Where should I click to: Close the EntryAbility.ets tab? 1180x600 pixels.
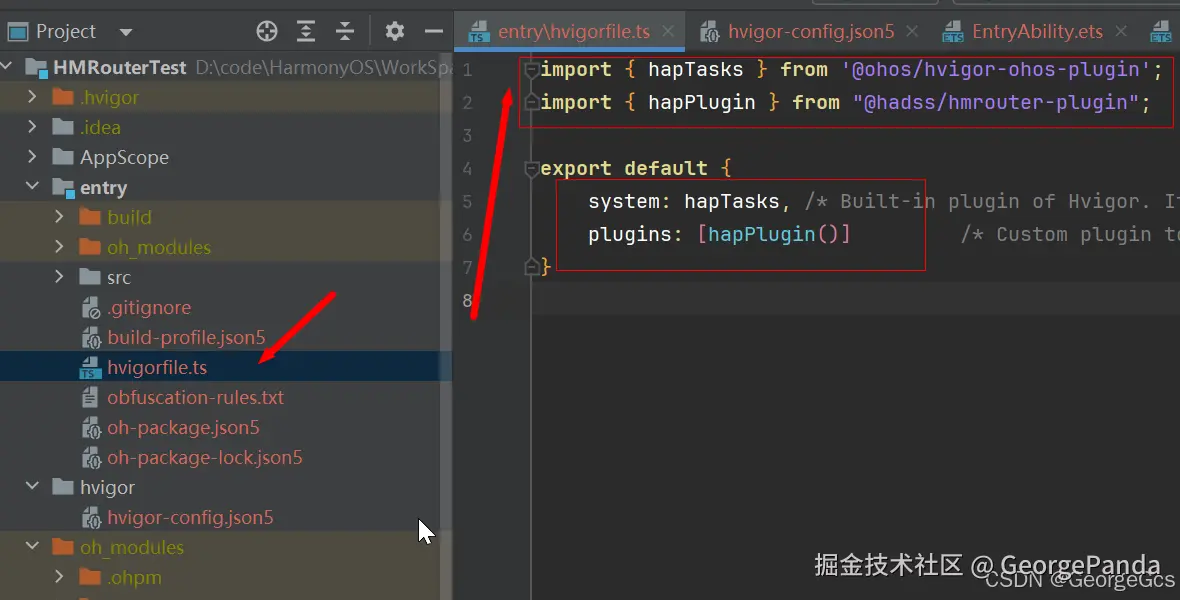click(x=1121, y=32)
